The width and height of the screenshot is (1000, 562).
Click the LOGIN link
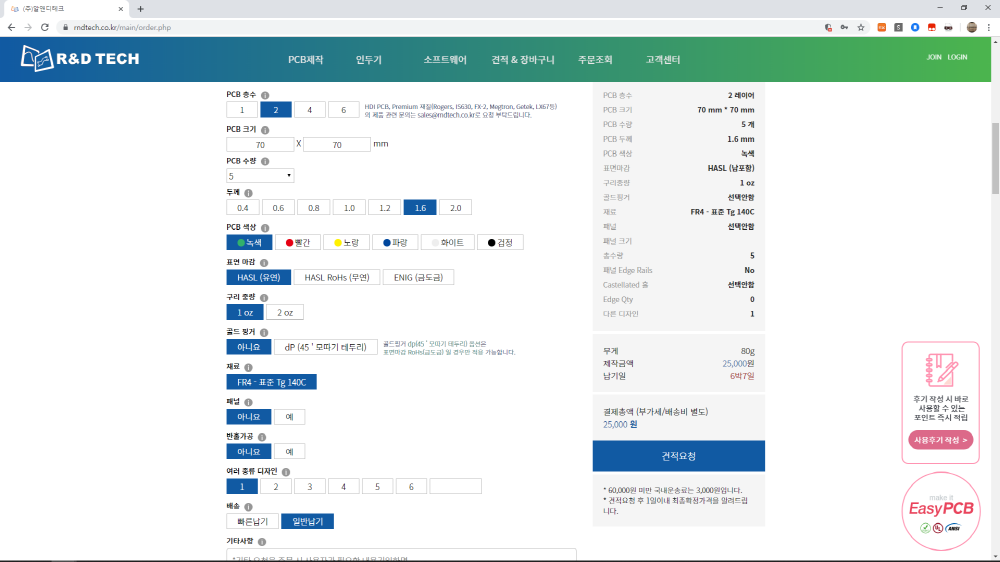pos(957,57)
